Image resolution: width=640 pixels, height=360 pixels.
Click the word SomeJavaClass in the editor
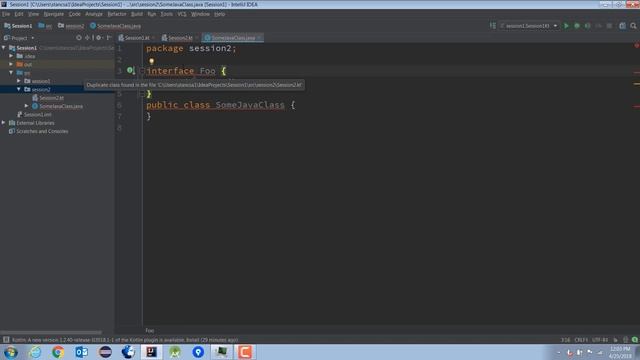pyautogui.click(x=250, y=105)
